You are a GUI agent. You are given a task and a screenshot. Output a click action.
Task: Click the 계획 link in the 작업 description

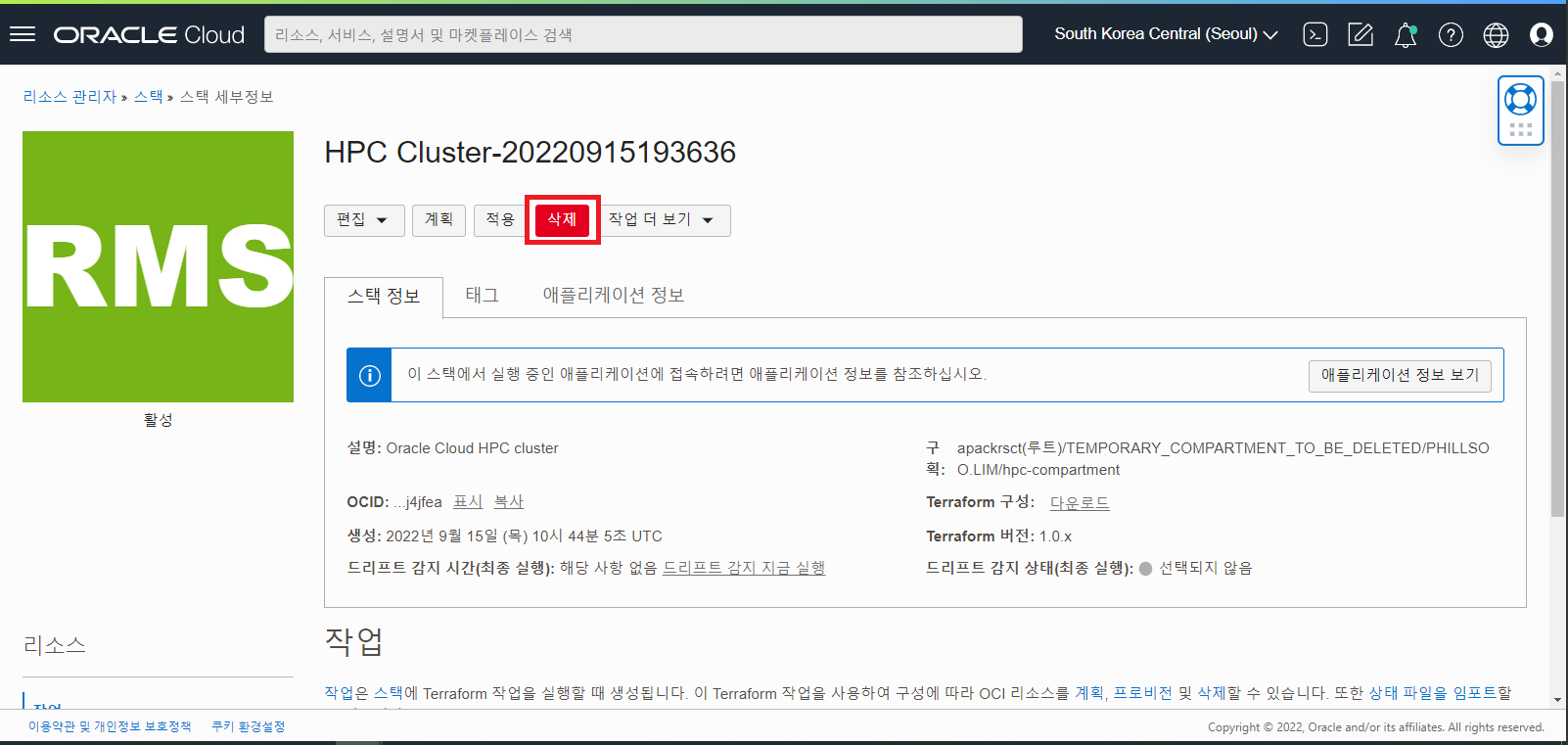click(1089, 693)
